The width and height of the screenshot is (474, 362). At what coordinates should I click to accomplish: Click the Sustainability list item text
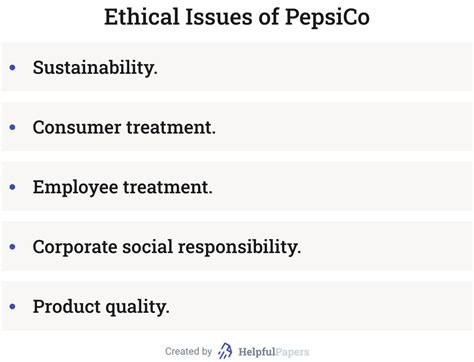(x=95, y=68)
